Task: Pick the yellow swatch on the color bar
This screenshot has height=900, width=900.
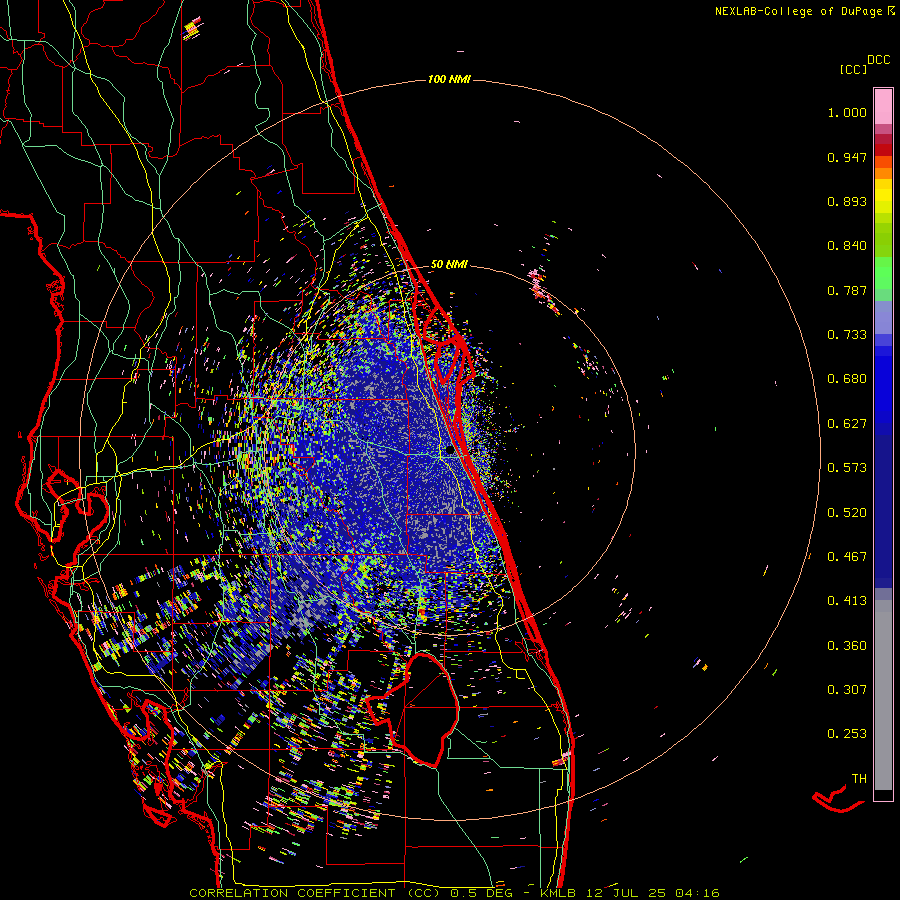Action: coord(883,196)
